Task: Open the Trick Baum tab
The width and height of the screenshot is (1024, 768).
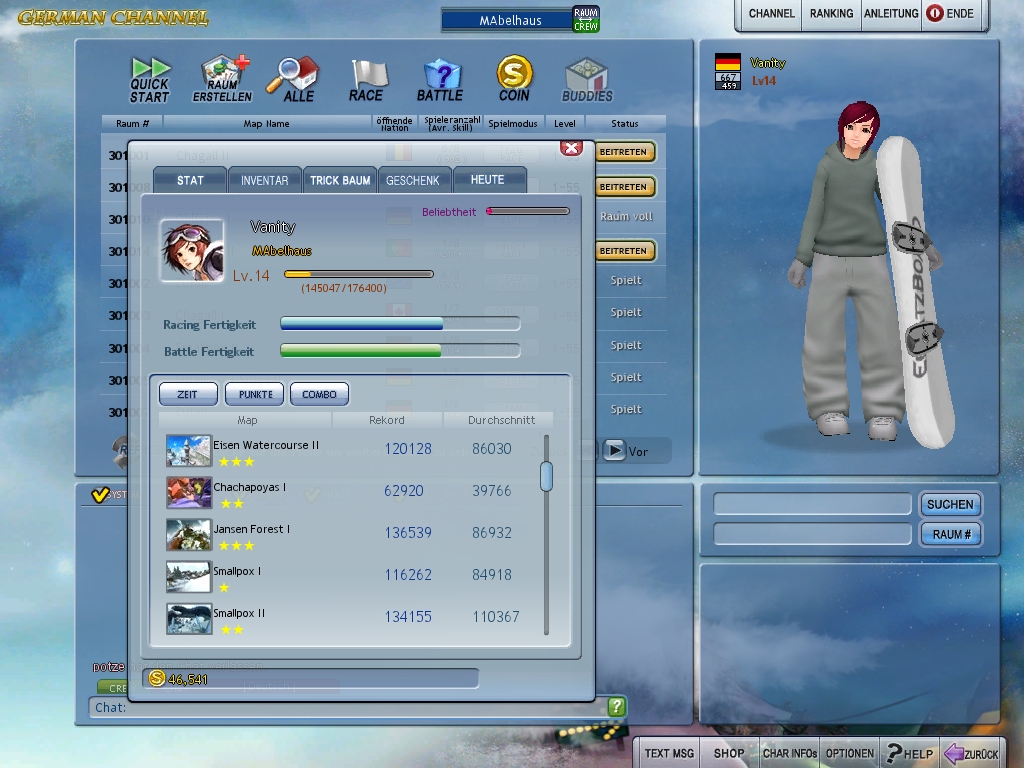Action: point(340,180)
